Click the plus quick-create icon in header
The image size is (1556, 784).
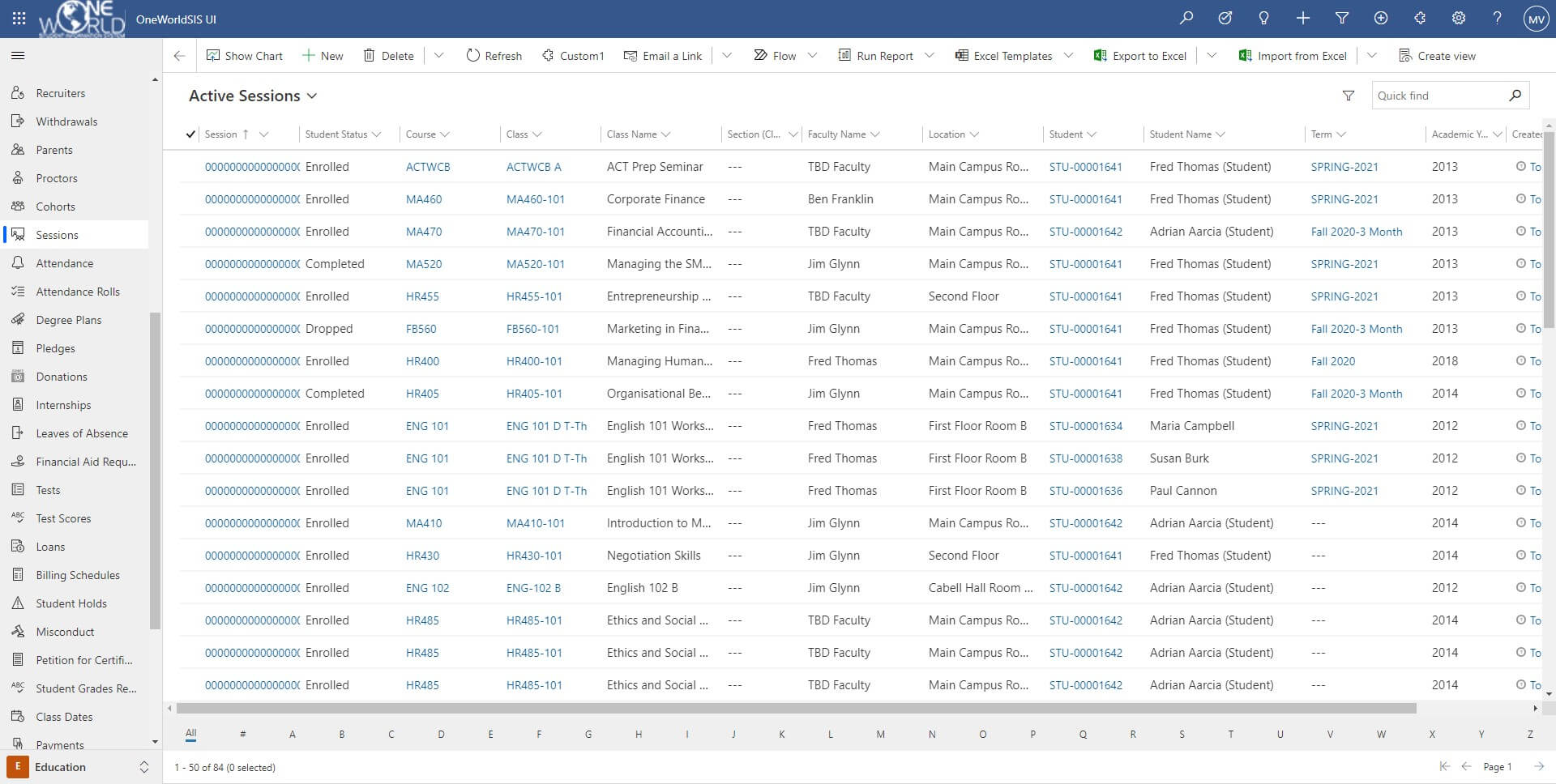point(1303,18)
